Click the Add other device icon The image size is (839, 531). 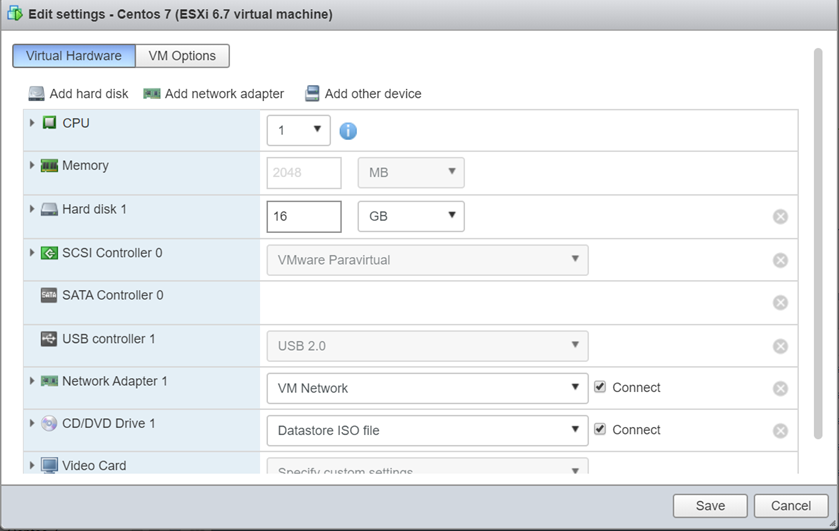312,94
